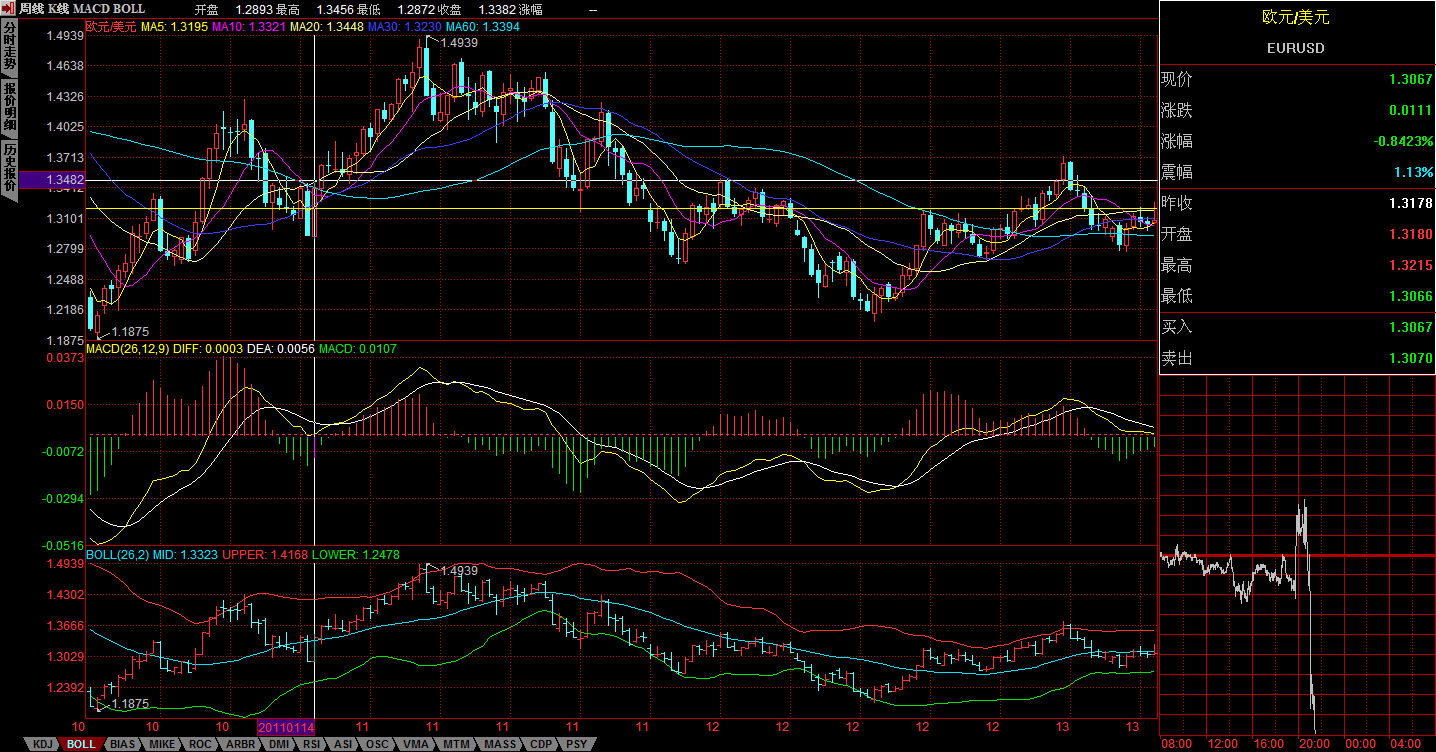Click the MA5: 1.3195 label

[x=174, y=27]
